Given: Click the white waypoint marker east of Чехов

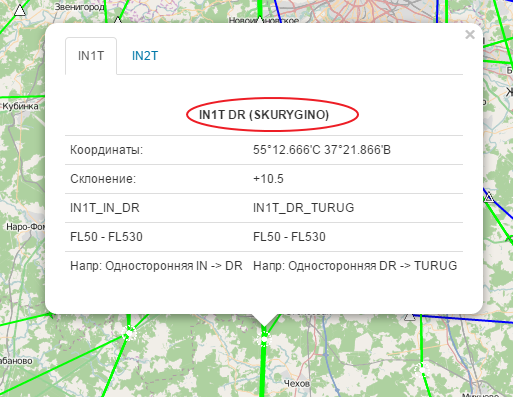Looking at the screenshot, I should 422,369.
